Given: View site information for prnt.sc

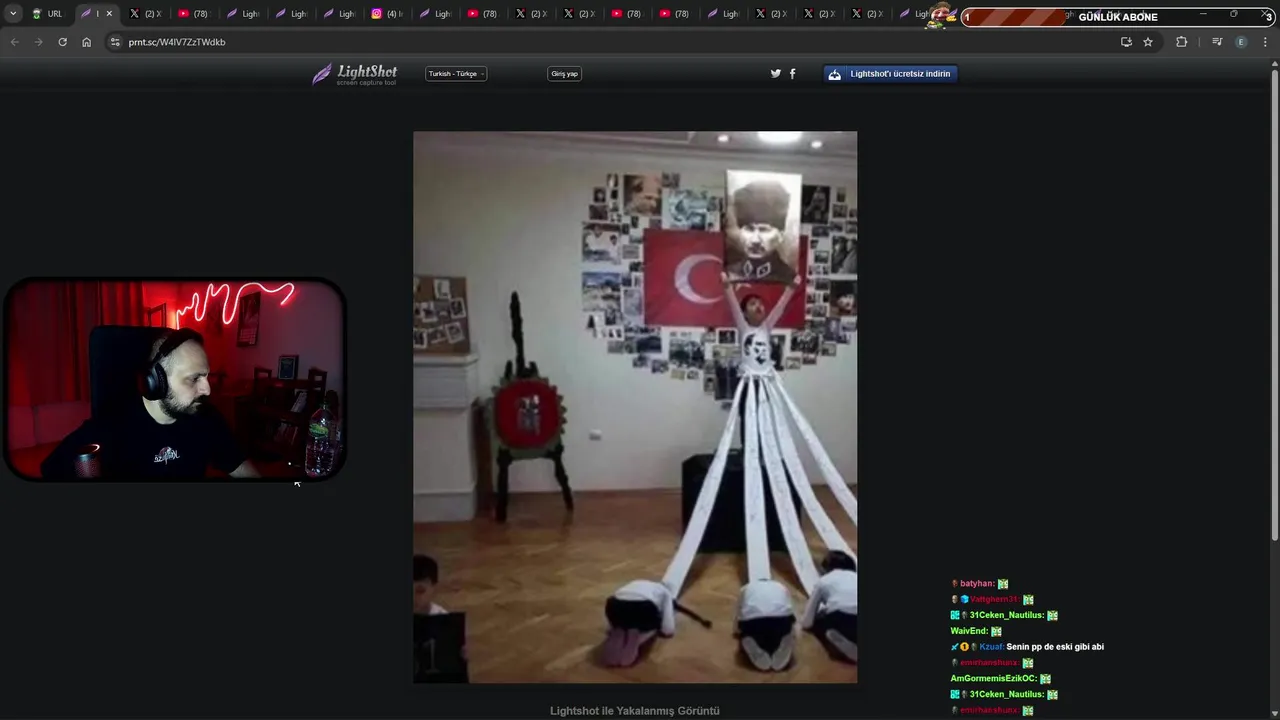Looking at the screenshot, I should (x=115, y=42).
